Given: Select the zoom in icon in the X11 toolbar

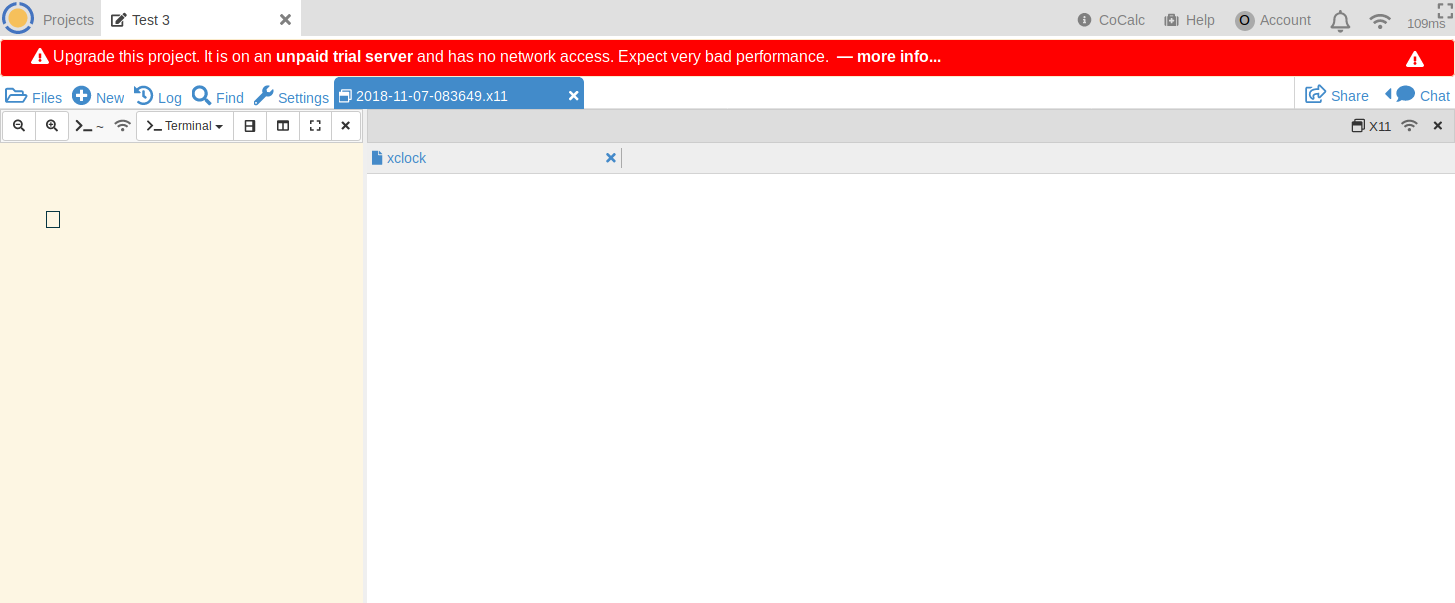Looking at the screenshot, I should click(51, 125).
